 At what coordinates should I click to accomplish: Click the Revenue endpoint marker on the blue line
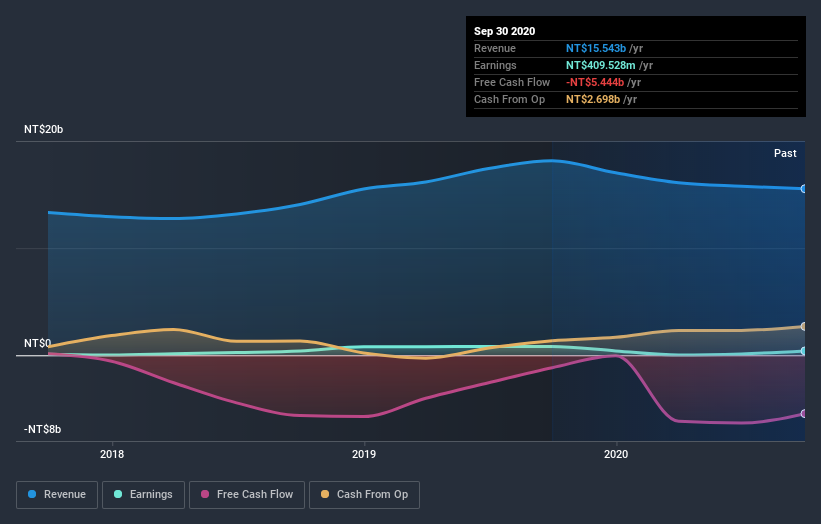click(x=803, y=188)
